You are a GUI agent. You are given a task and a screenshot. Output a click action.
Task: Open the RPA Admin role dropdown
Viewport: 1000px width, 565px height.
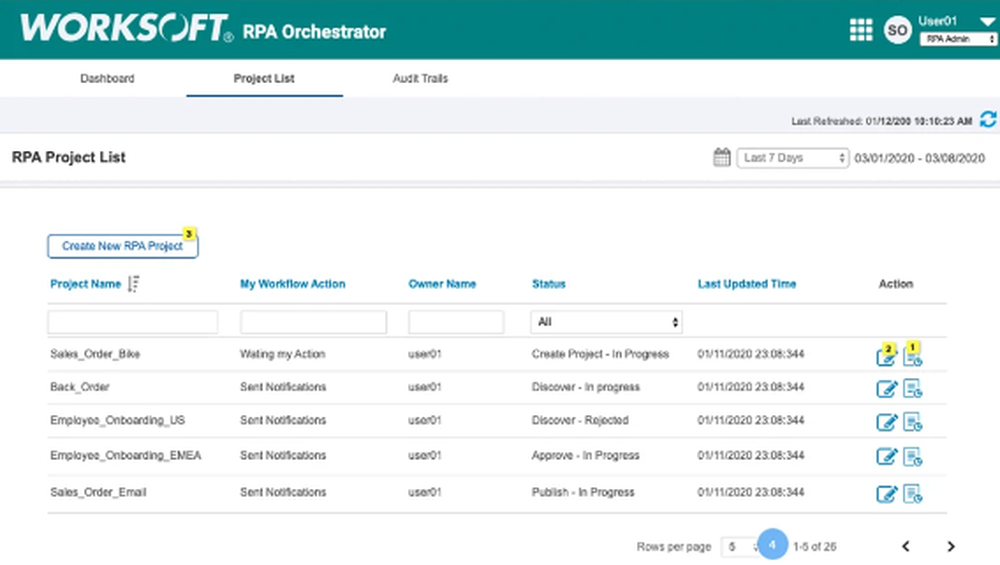(958, 39)
